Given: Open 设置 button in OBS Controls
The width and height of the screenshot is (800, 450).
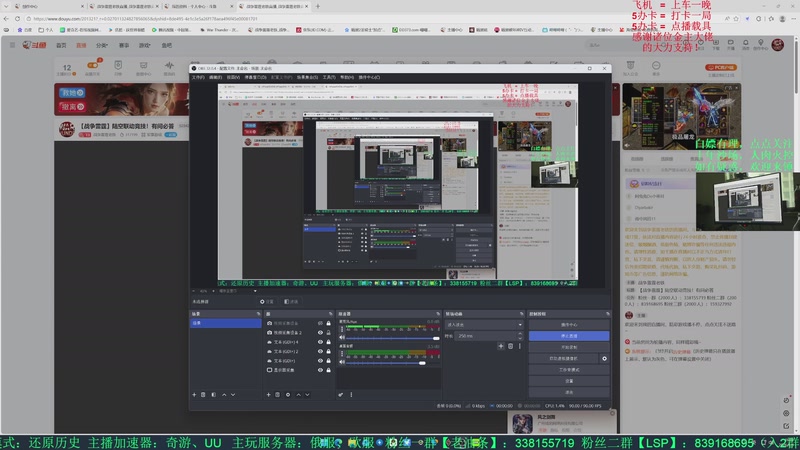Looking at the screenshot, I should tap(569, 381).
